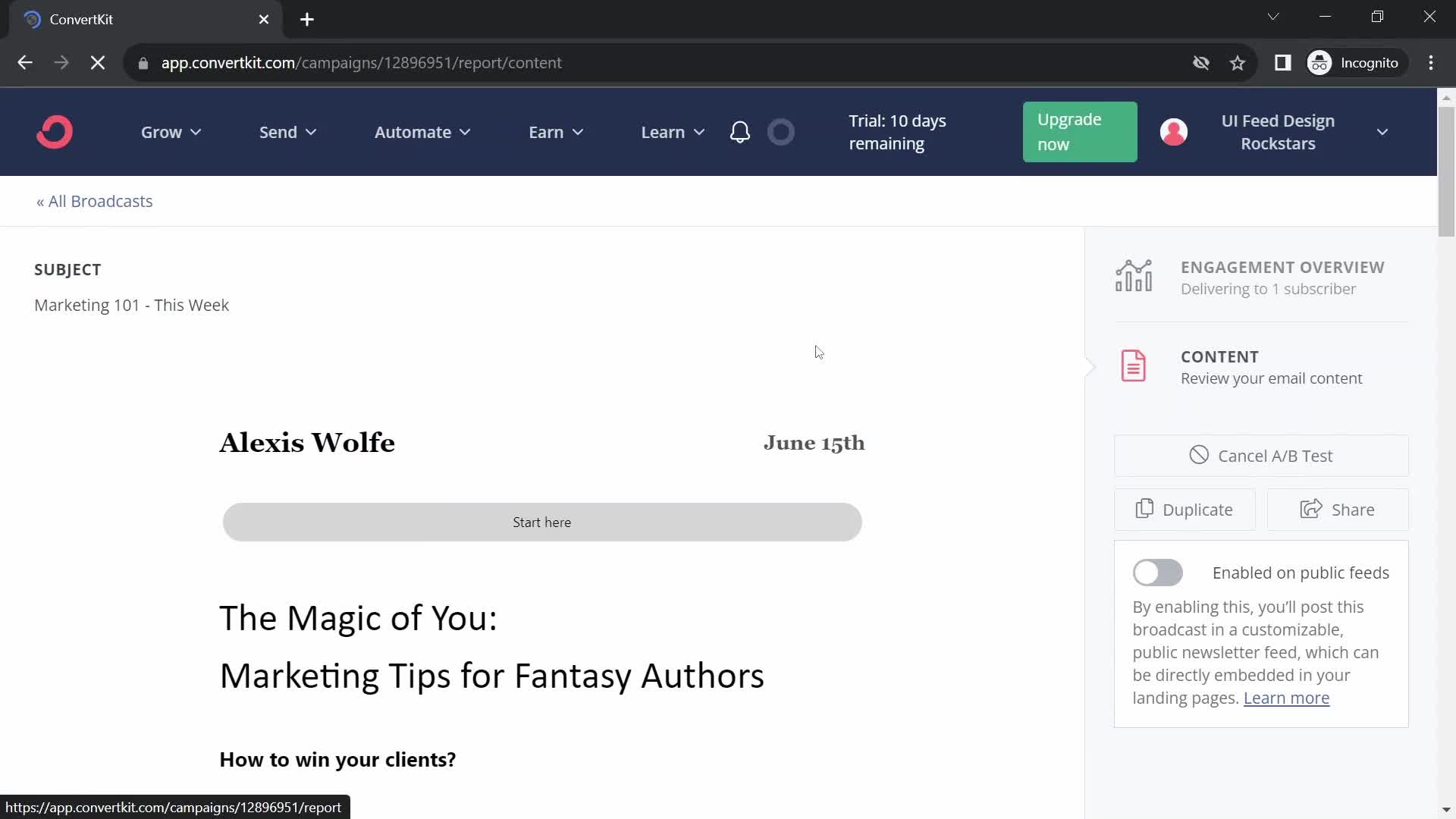1456x819 pixels.
Task: Click the All Broadcasts back link
Action: [x=93, y=200]
